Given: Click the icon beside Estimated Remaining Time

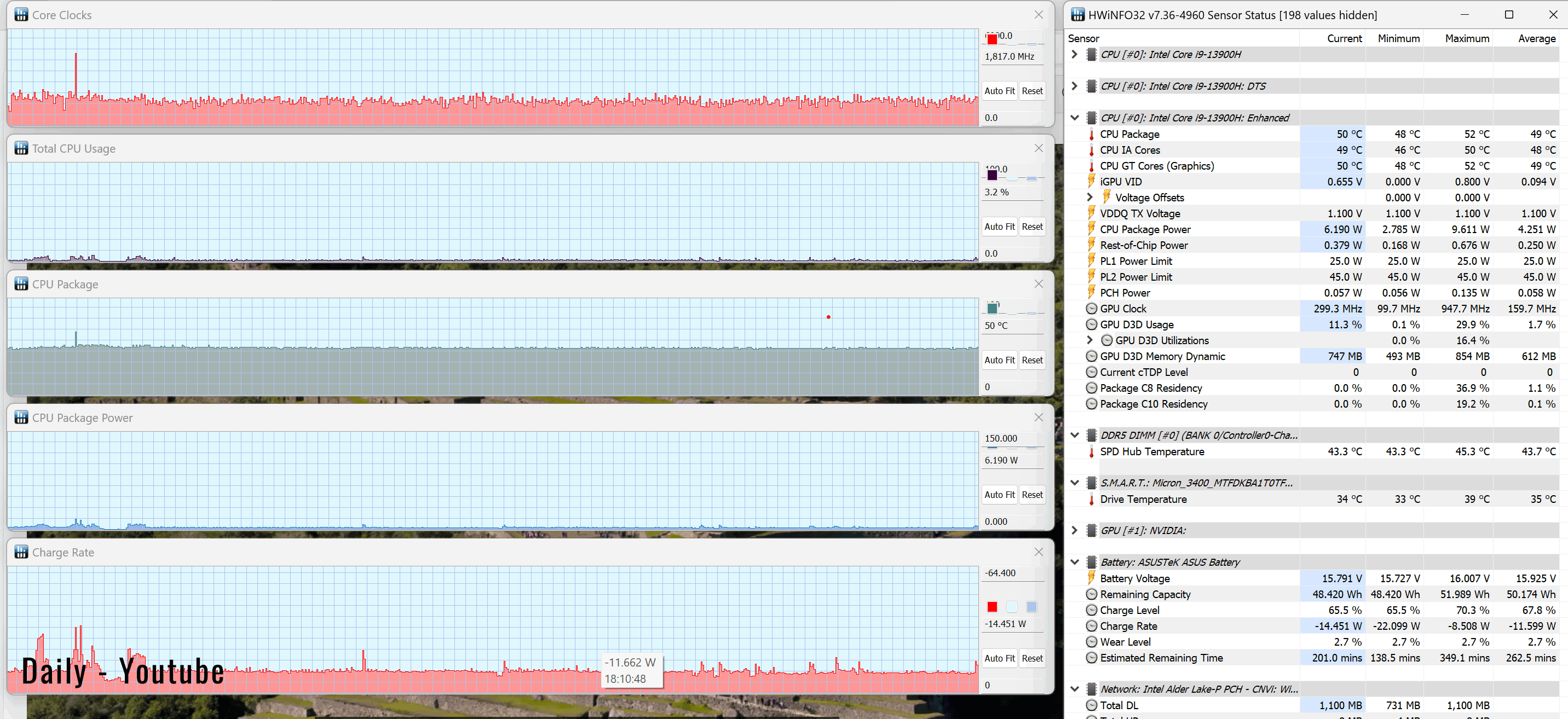Looking at the screenshot, I should pyautogui.click(x=1091, y=658).
